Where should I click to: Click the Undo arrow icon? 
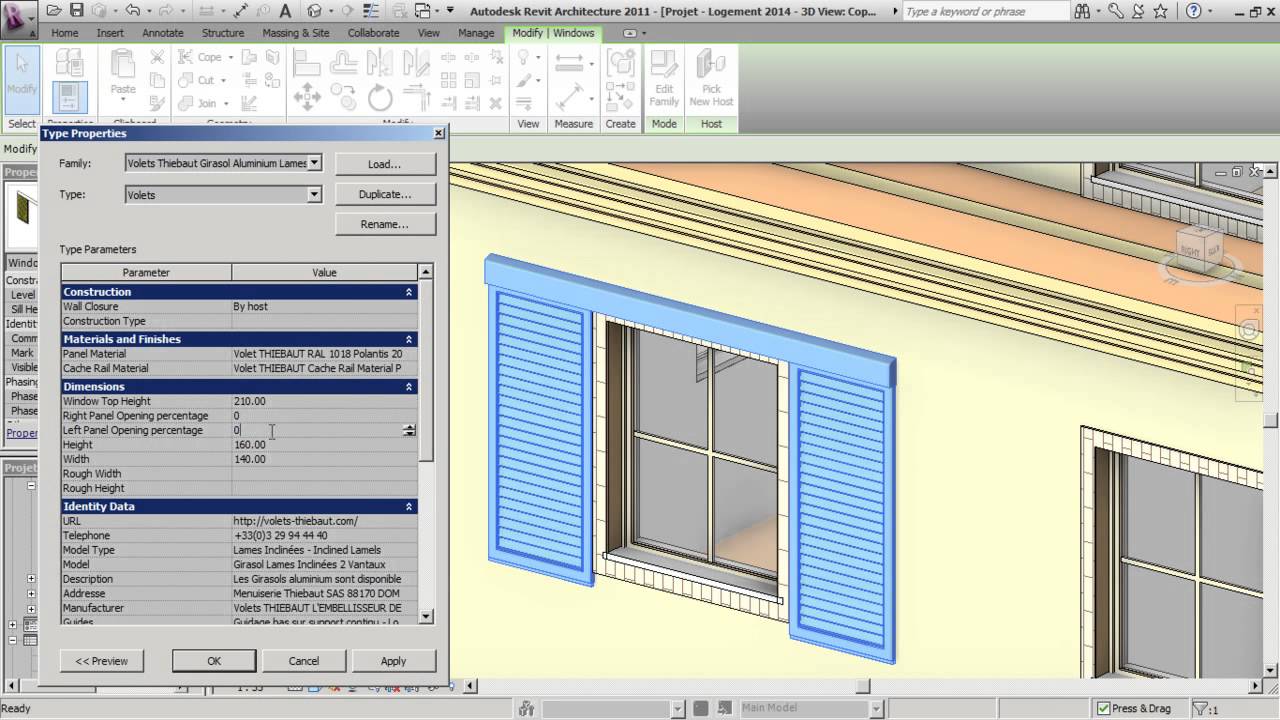click(133, 11)
